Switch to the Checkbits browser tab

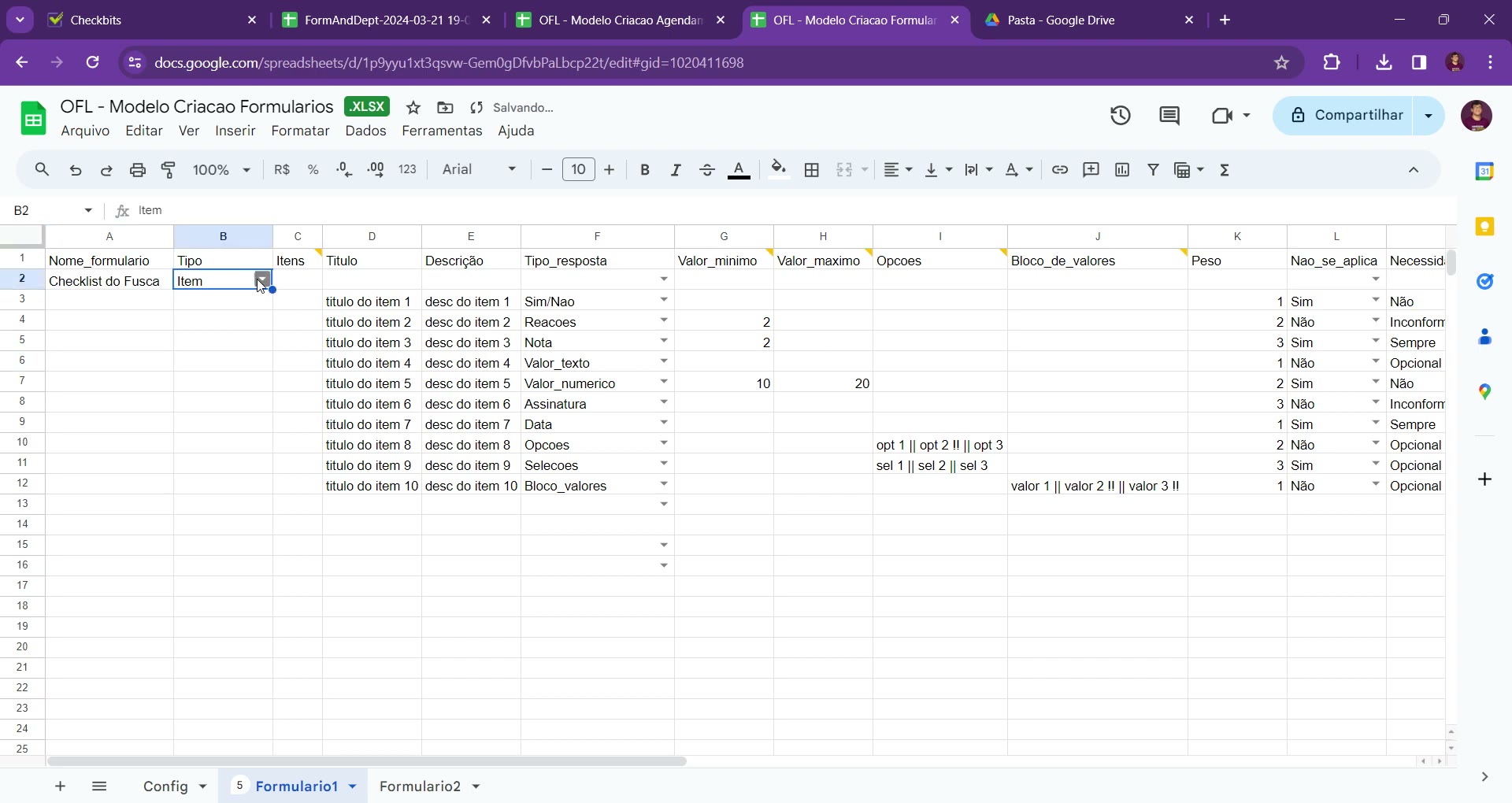click(154, 20)
